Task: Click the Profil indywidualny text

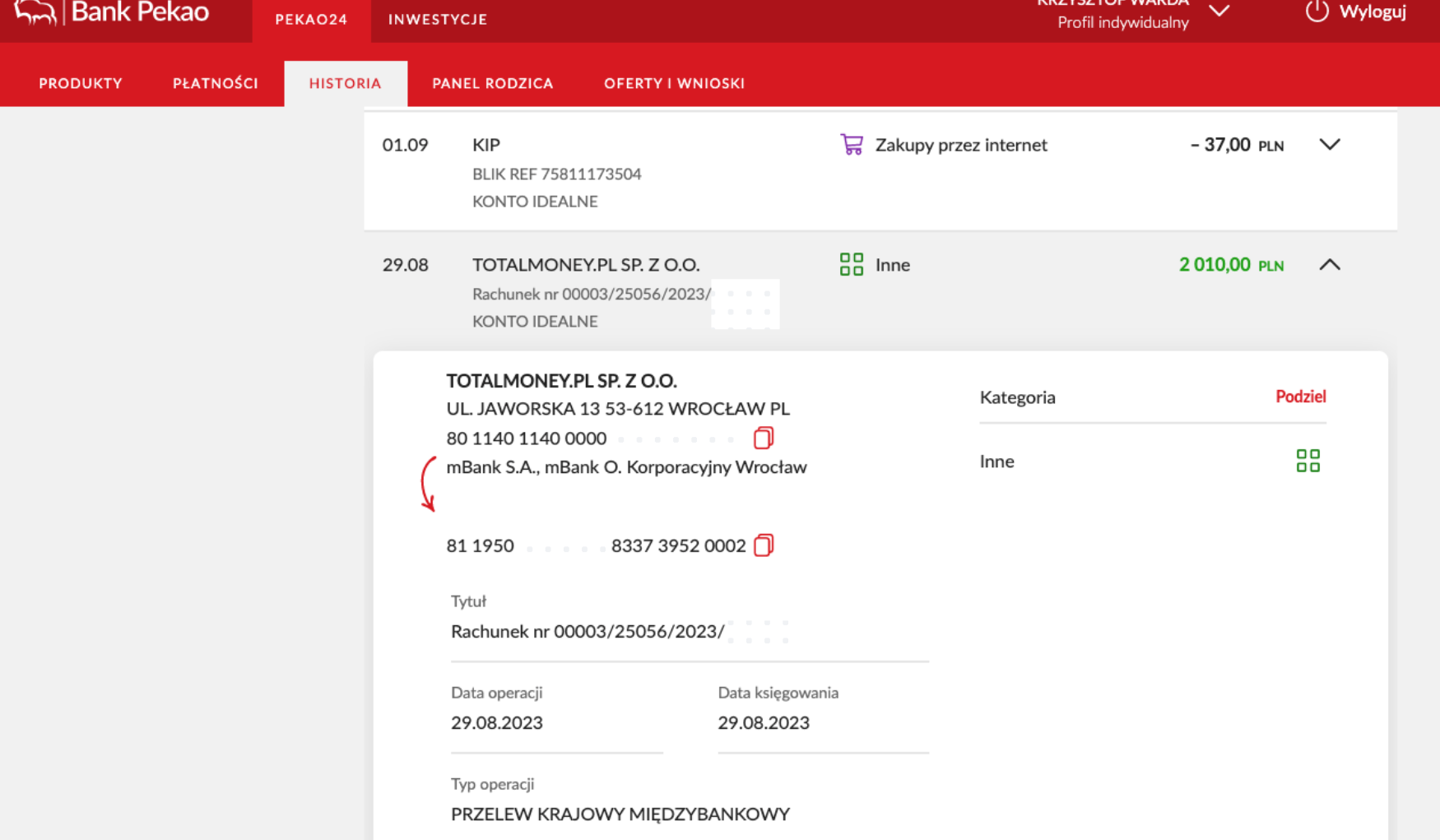Action: point(1123,22)
